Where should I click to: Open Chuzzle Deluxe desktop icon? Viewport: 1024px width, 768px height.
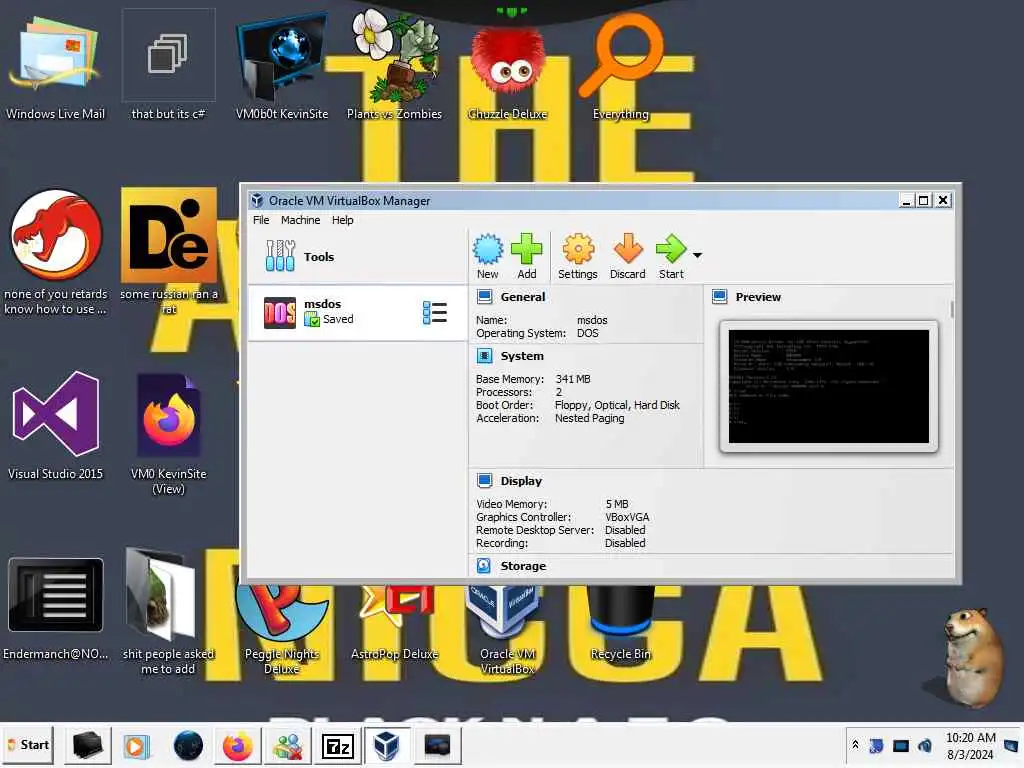(x=507, y=67)
